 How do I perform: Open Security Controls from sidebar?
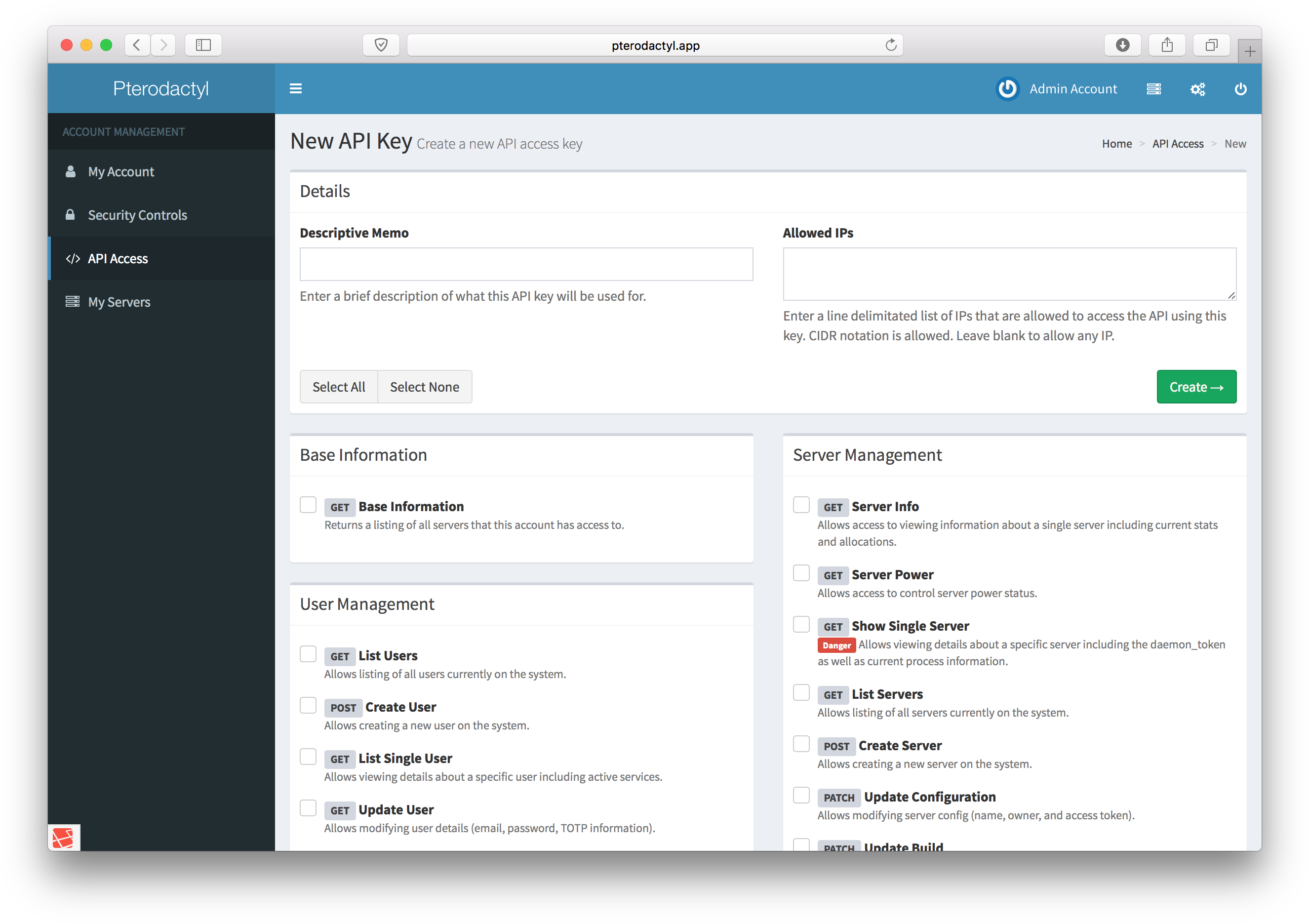pos(137,215)
